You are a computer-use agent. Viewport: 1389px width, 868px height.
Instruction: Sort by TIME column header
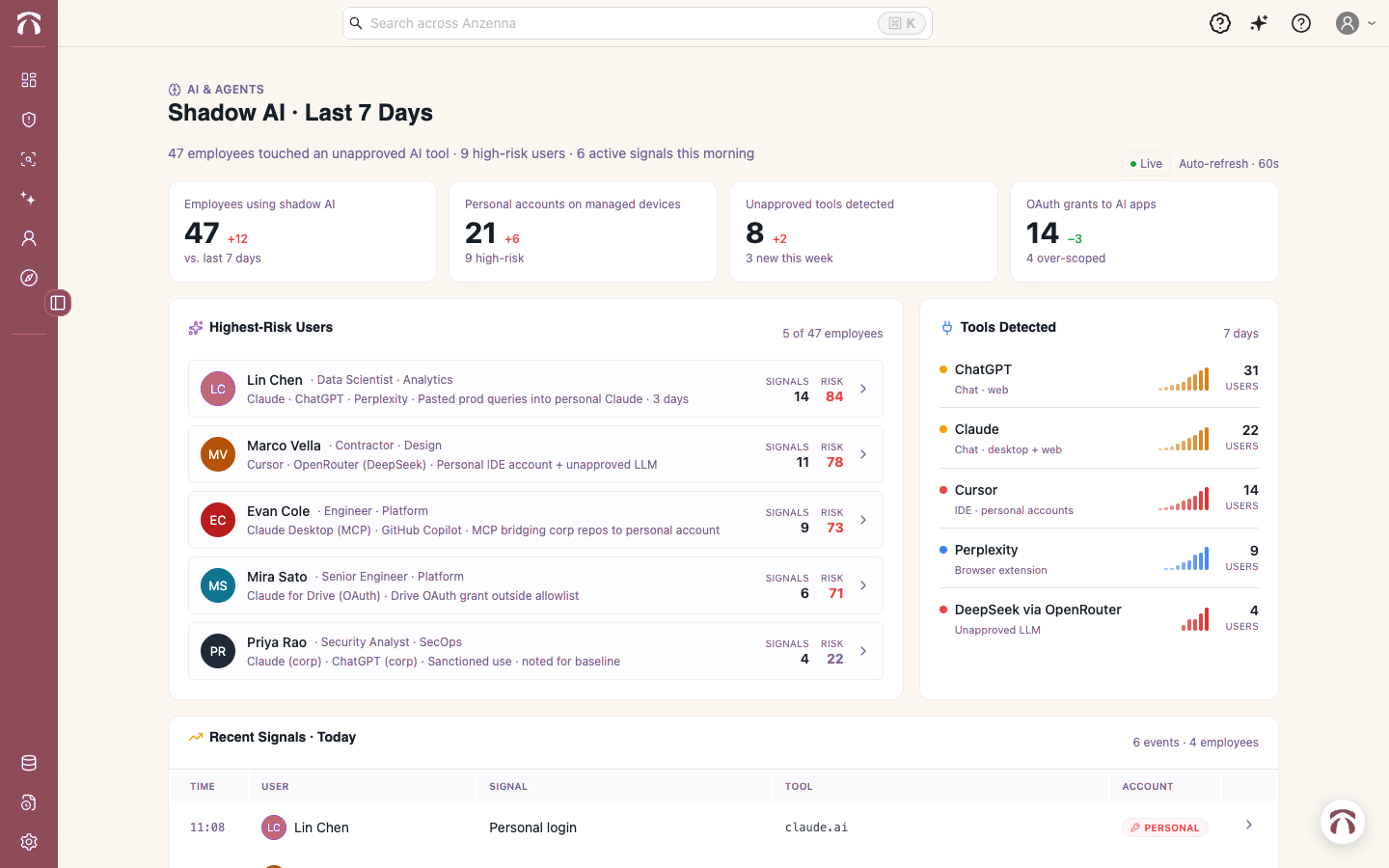tap(203, 787)
